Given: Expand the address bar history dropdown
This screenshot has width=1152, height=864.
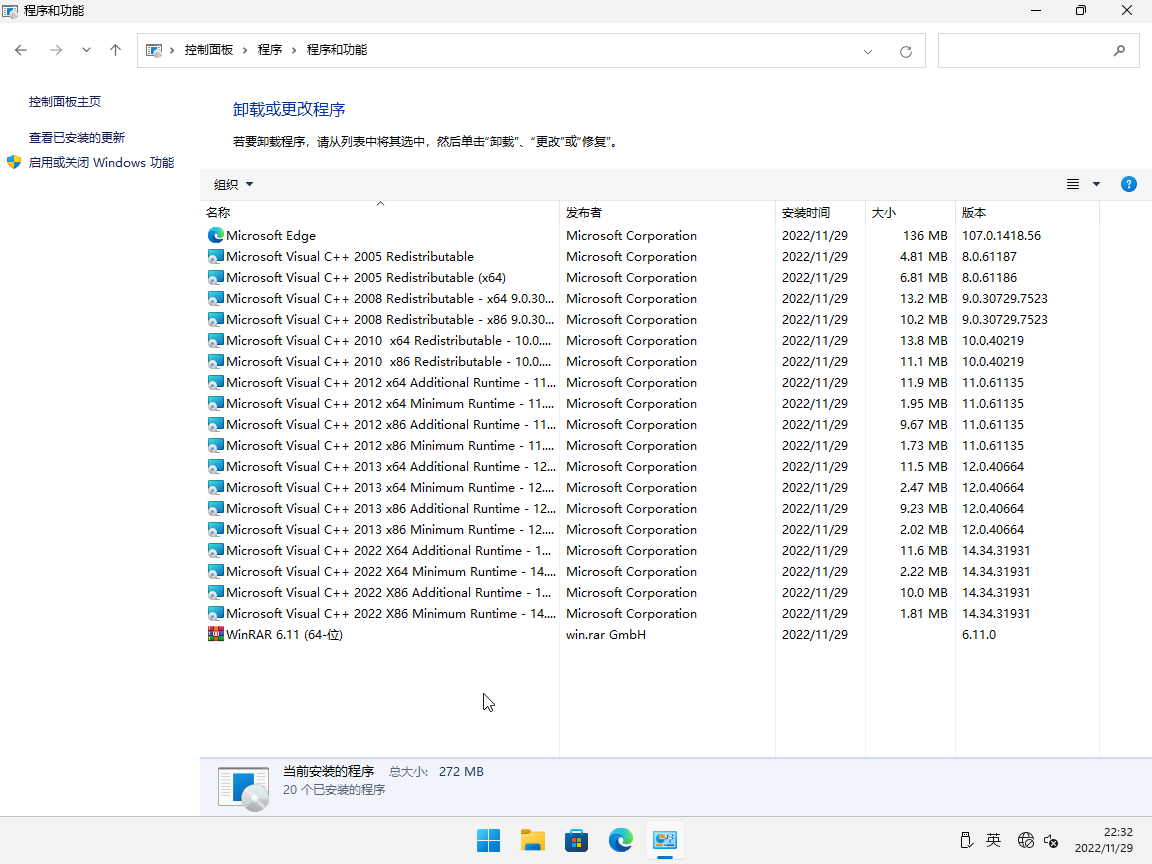Looking at the screenshot, I should coord(868,51).
